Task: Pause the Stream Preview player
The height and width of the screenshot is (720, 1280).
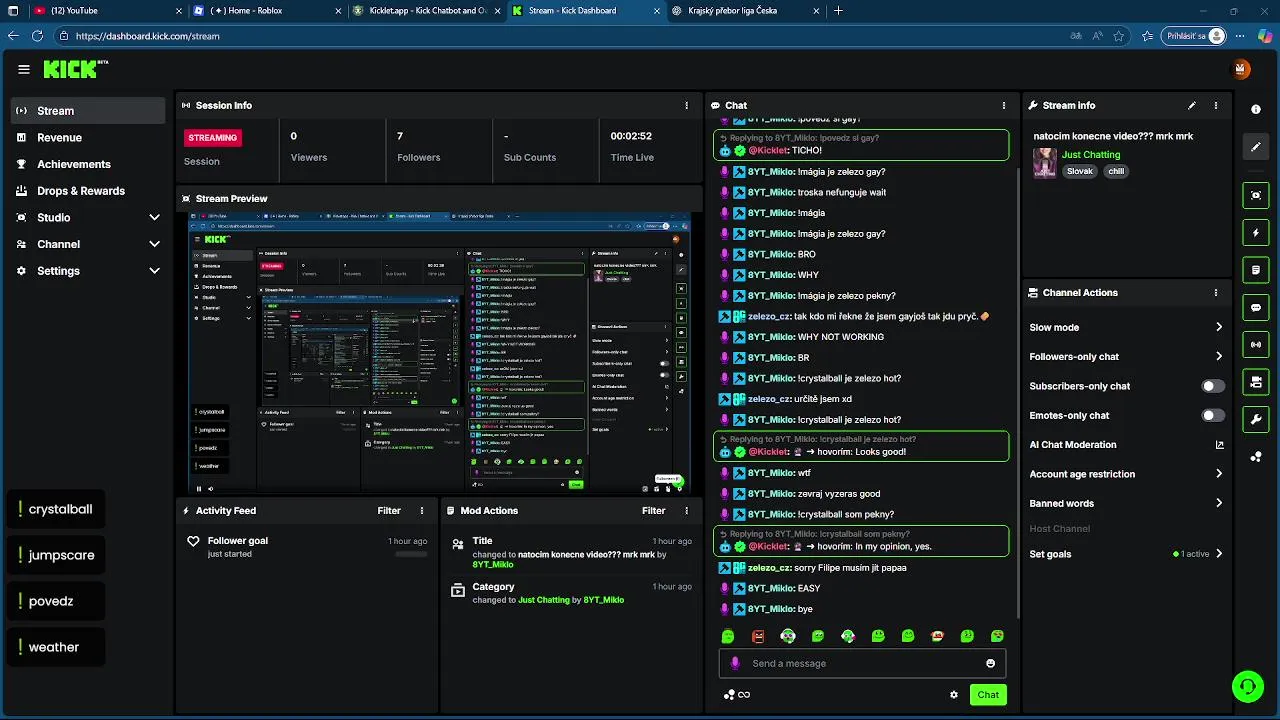Action: coord(198,489)
